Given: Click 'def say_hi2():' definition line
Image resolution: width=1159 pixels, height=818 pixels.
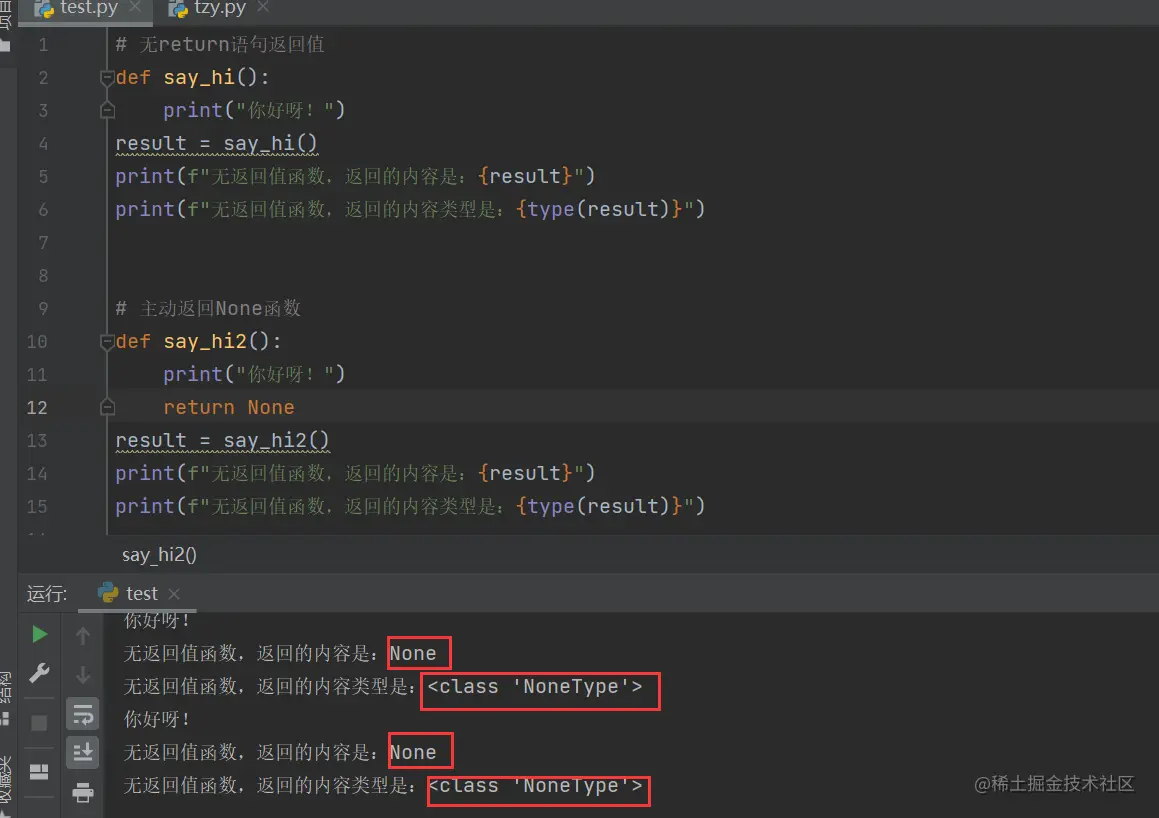Looking at the screenshot, I should pos(199,341).
